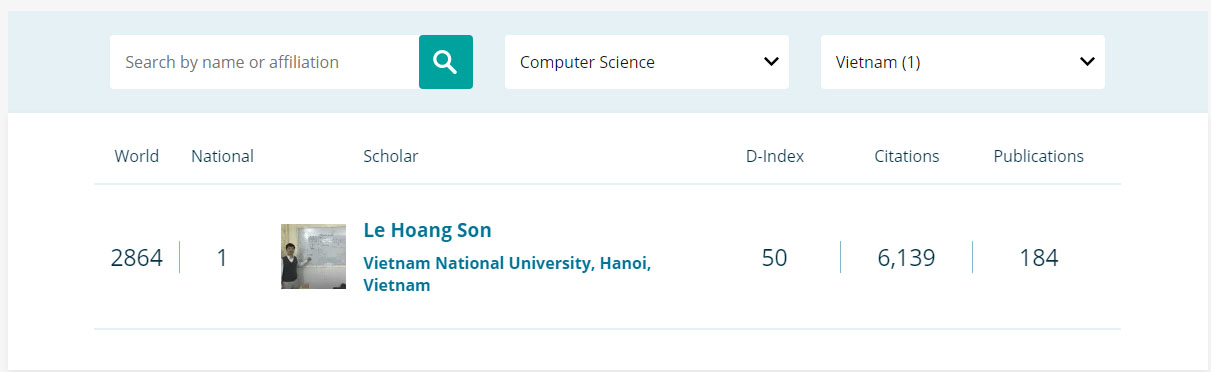Select the national rank value 1
The image size is (1211, 372).
click(222, 258)
